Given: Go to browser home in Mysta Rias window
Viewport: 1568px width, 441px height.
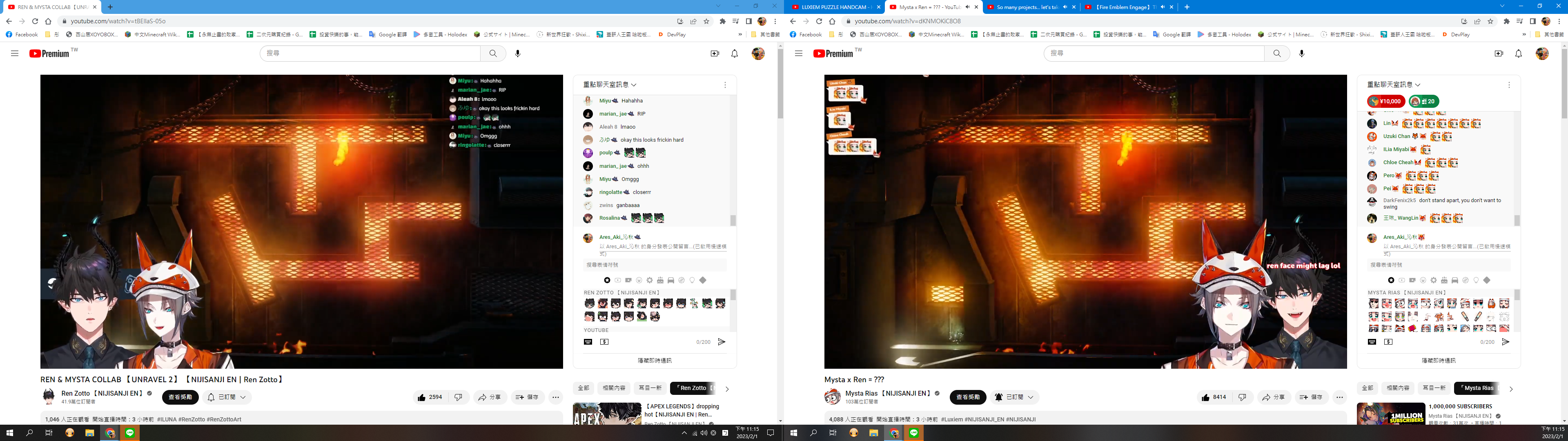Looking at the screenshot, I should 832,21.
